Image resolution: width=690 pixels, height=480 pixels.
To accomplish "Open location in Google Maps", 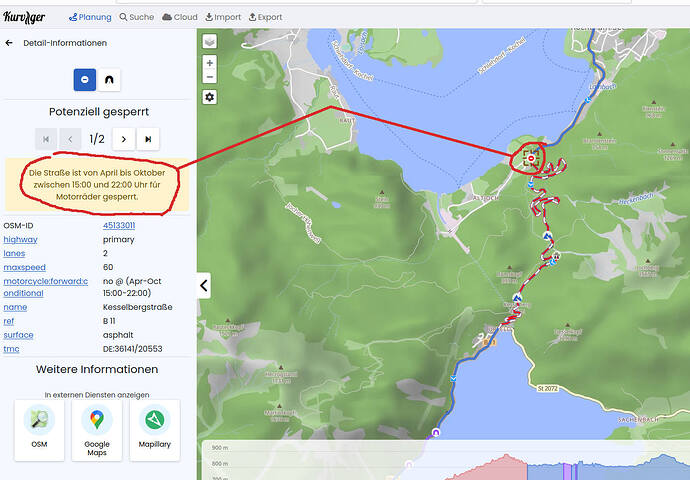I will pos(97,430).
